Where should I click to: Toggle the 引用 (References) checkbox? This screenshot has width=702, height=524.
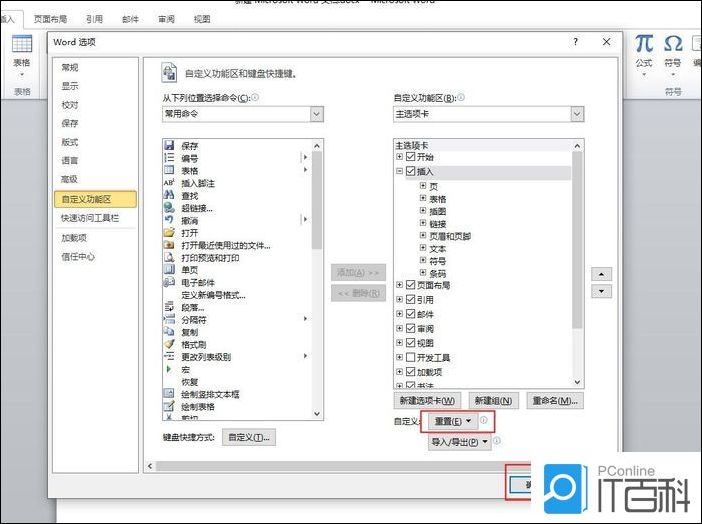[x=411, y=299]
